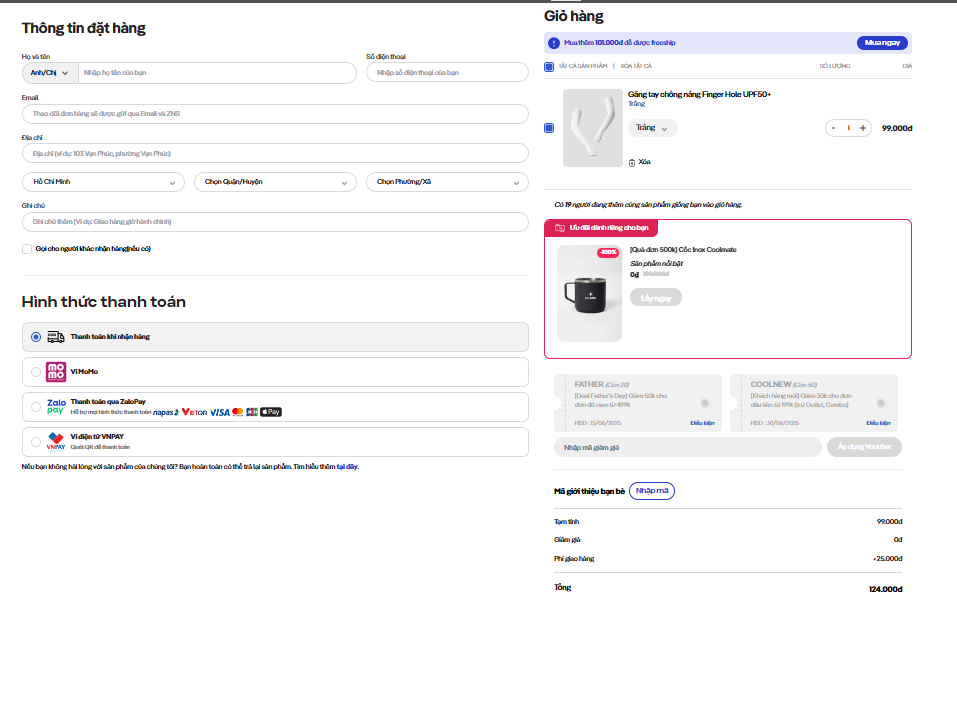Click the Nhập họ tên của bạn field
This screenshot has width=957, height=713.
[x=217, y=73]
